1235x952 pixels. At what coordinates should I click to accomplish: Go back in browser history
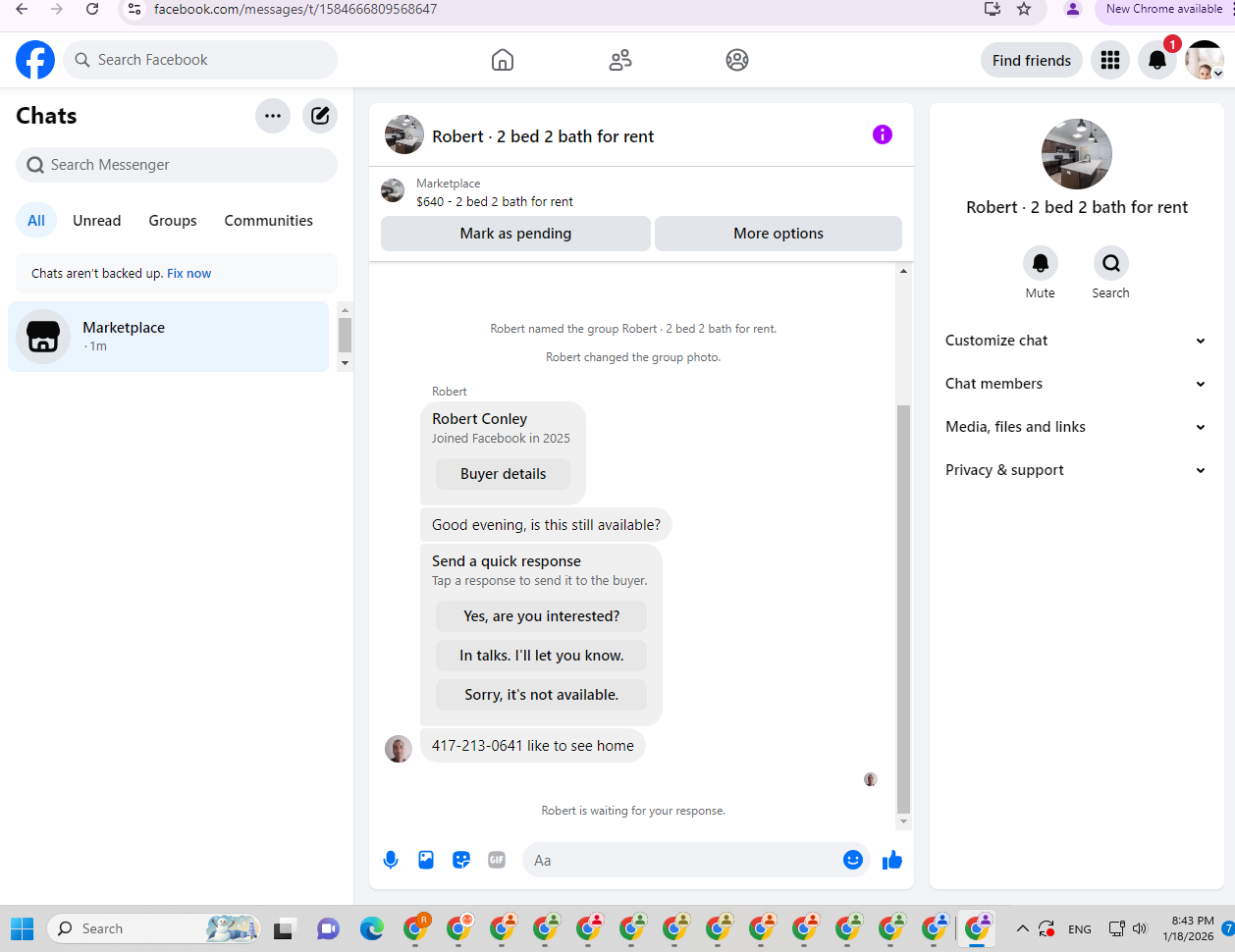click(22, 9)
